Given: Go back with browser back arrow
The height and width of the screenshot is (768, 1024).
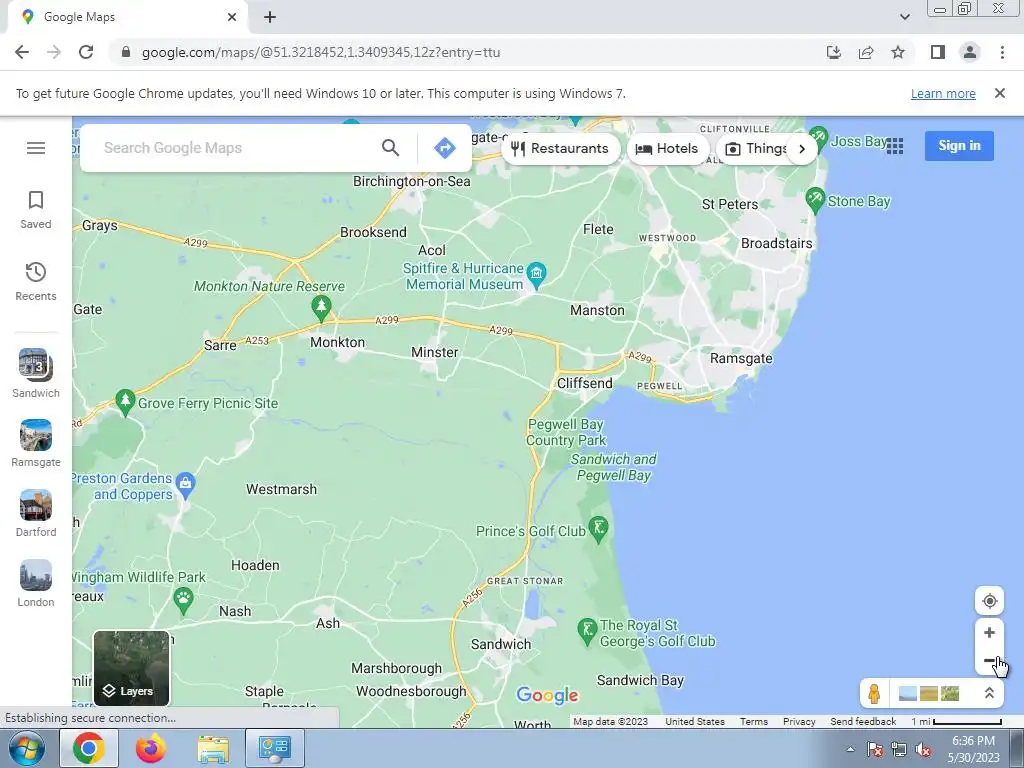Looking at the screenshot, I should [x=22, y=52].
